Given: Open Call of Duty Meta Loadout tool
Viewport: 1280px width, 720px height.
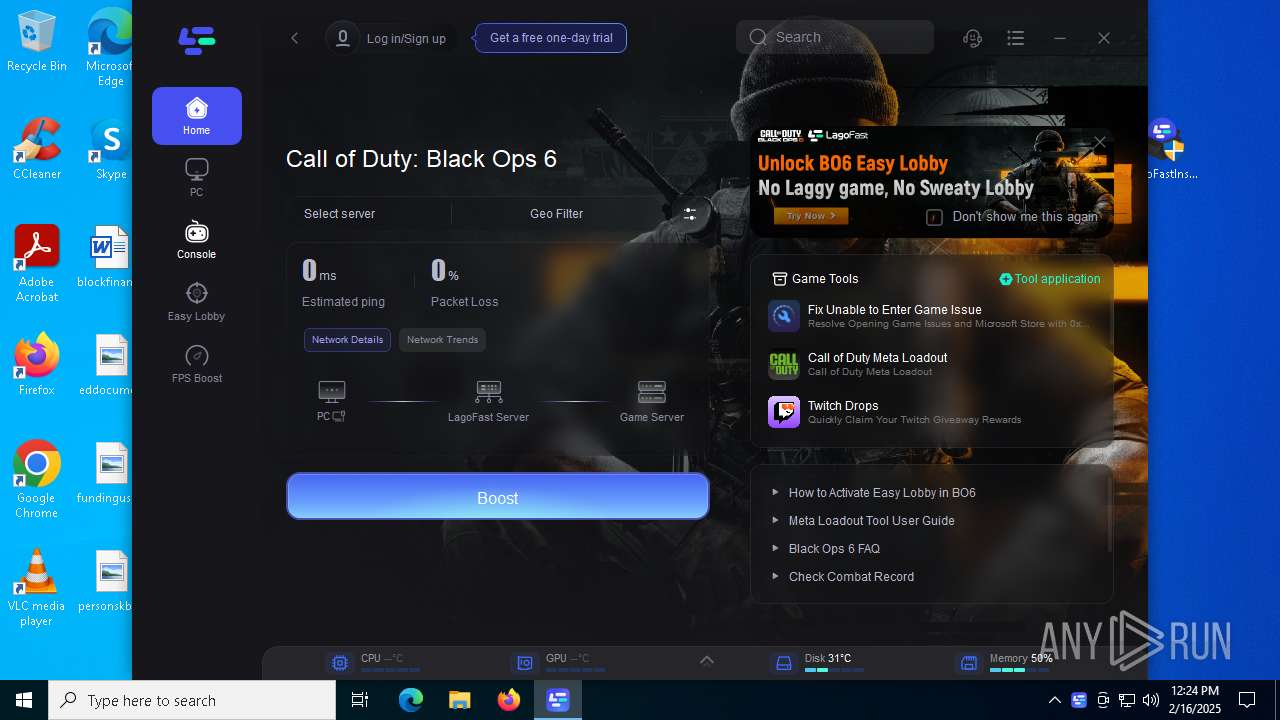Looking at the screenshot, I should click(930, 364).
